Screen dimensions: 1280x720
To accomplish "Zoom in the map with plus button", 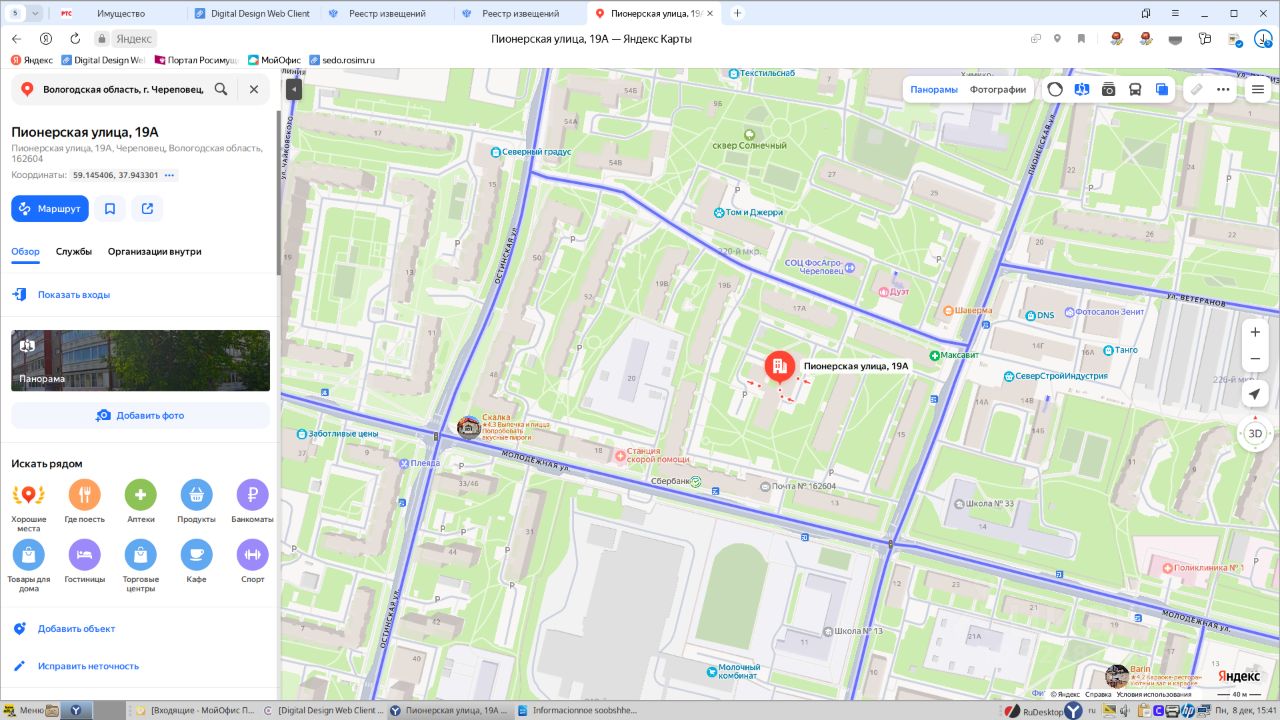I will pos(1255,332).
